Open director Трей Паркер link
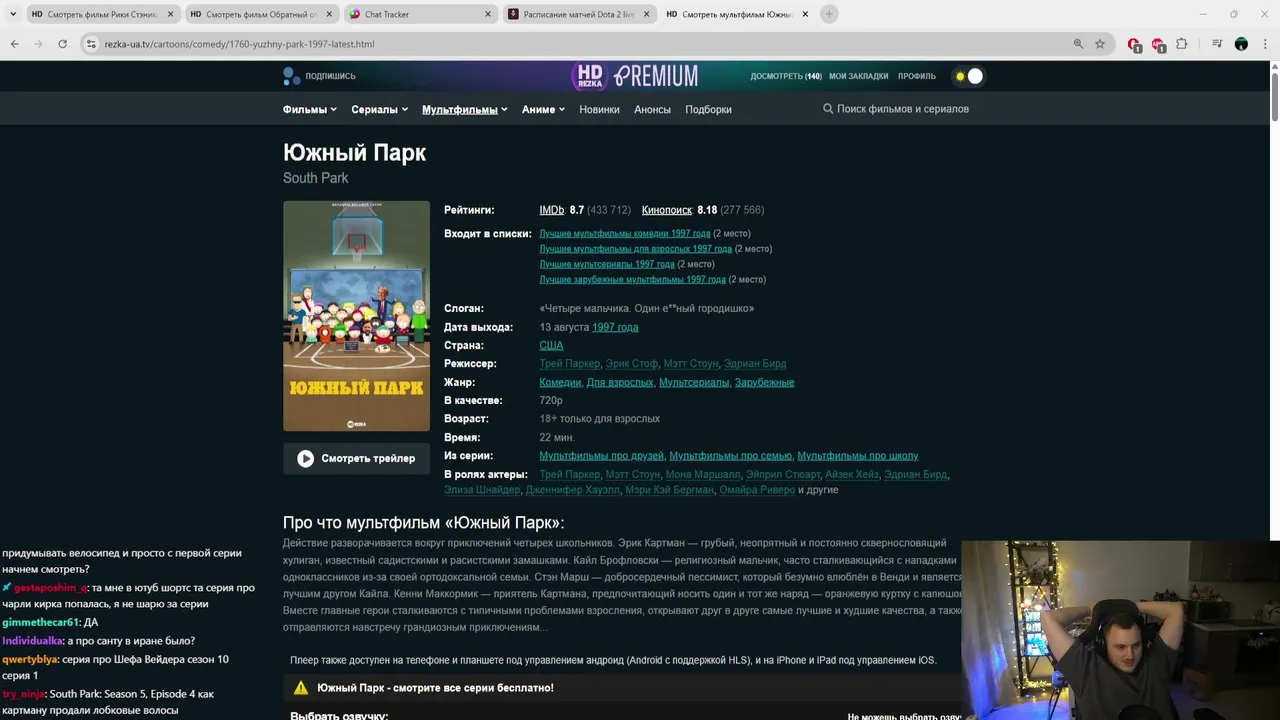The image size is (1280, 720). tap(569, 364)
